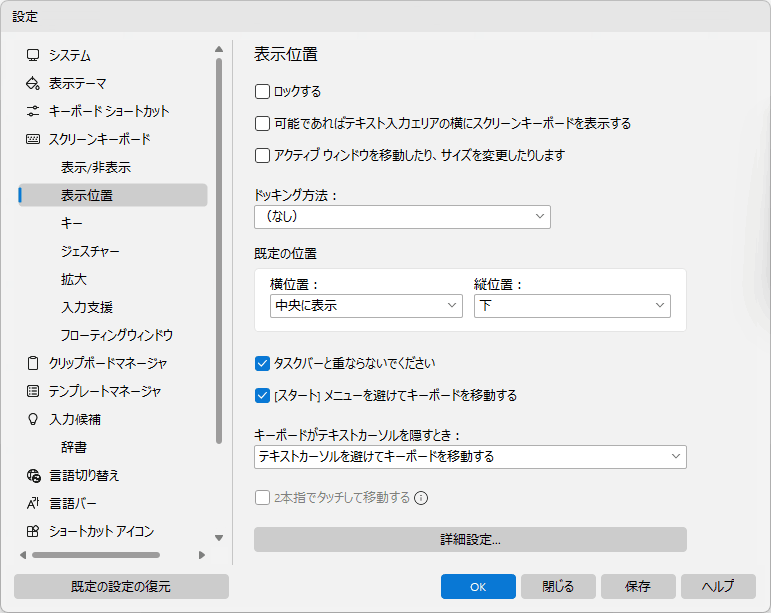Select the 表示位置 sub-item

[113, 195]
